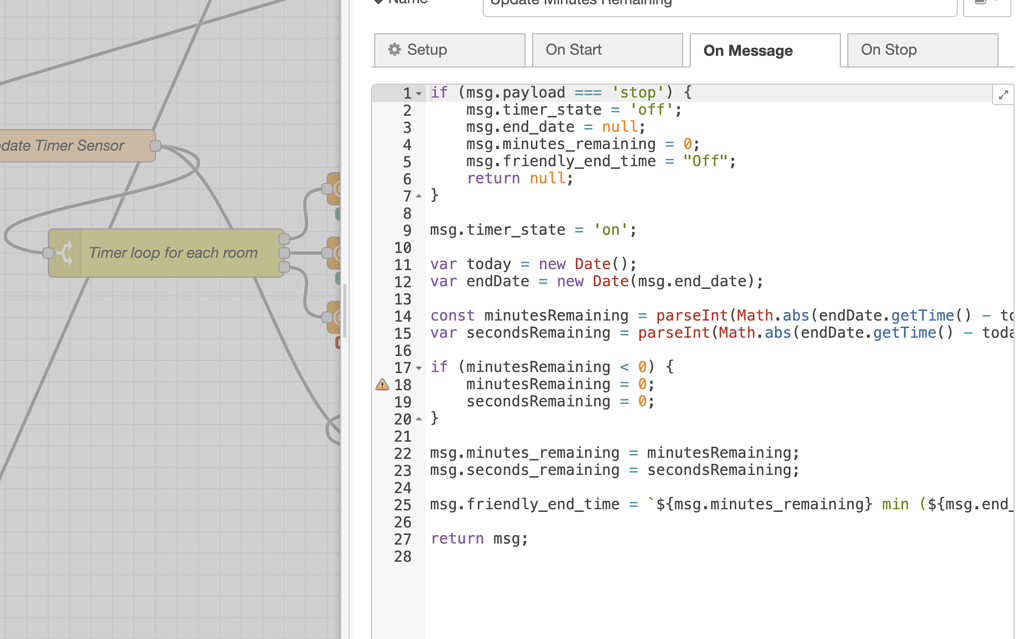Click the fold marker beside line 7
This screenshot has width=1035, height=639.
point(419,195)
